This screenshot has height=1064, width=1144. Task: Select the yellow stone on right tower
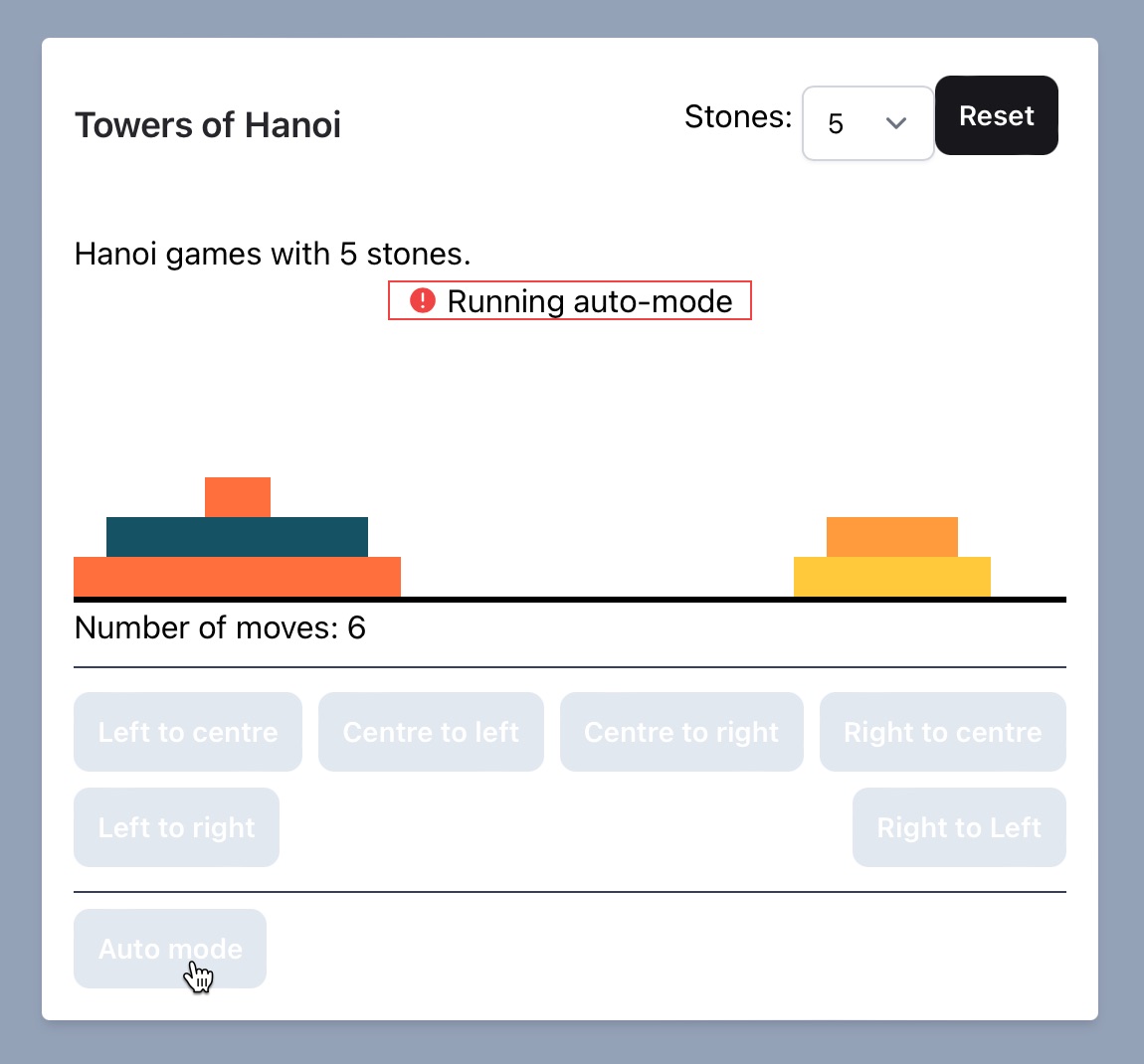(x=891, y=577)
